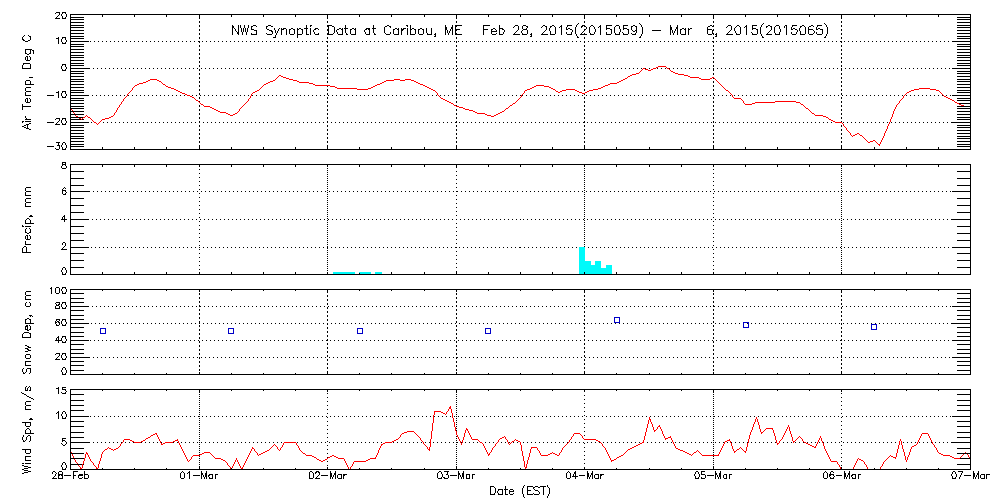The image size is (1000, 500).
Task: Click the 07-Mar date label
Action: pos(969,477)
